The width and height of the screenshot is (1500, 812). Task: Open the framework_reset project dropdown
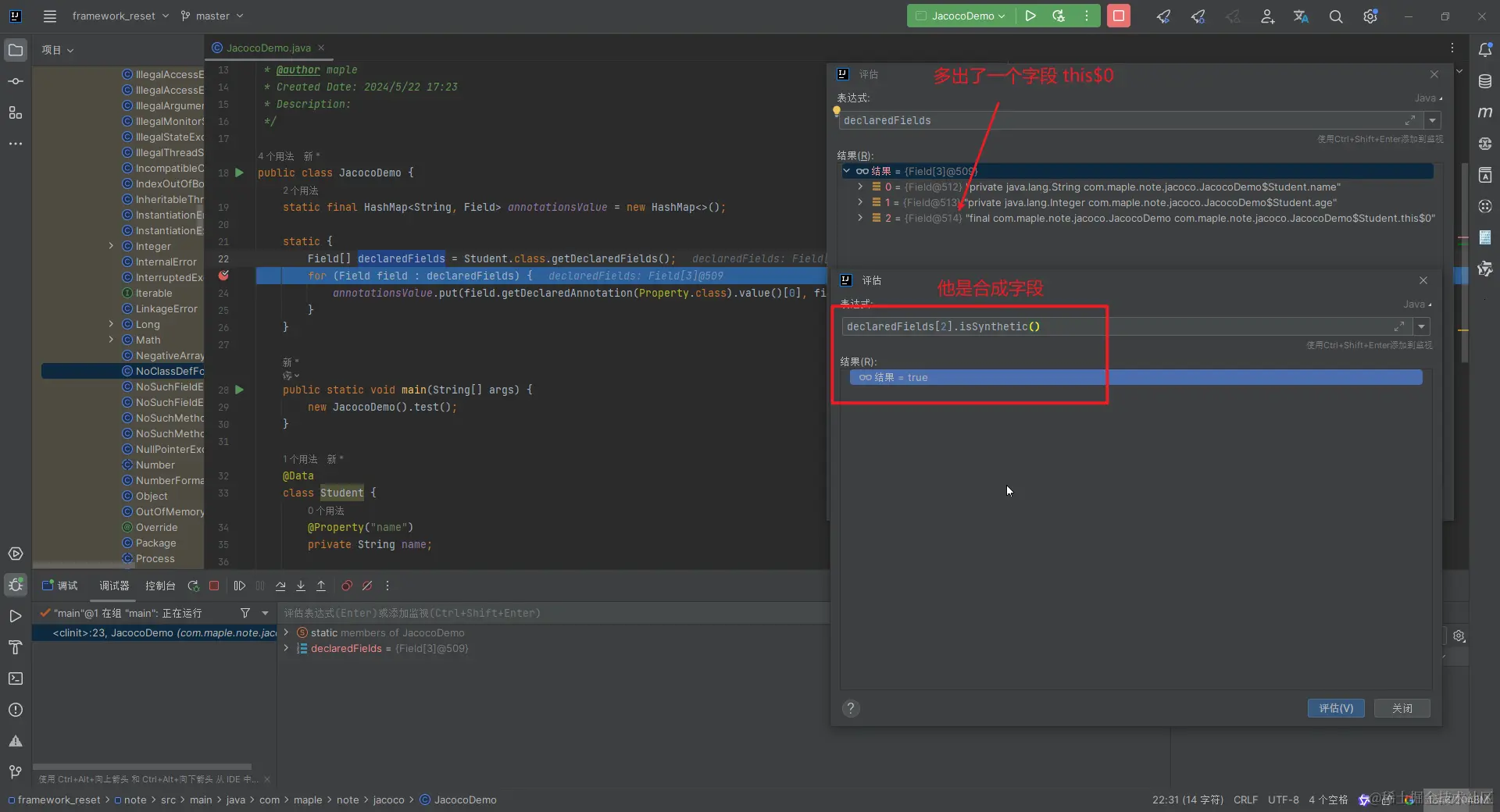(120, 16)
